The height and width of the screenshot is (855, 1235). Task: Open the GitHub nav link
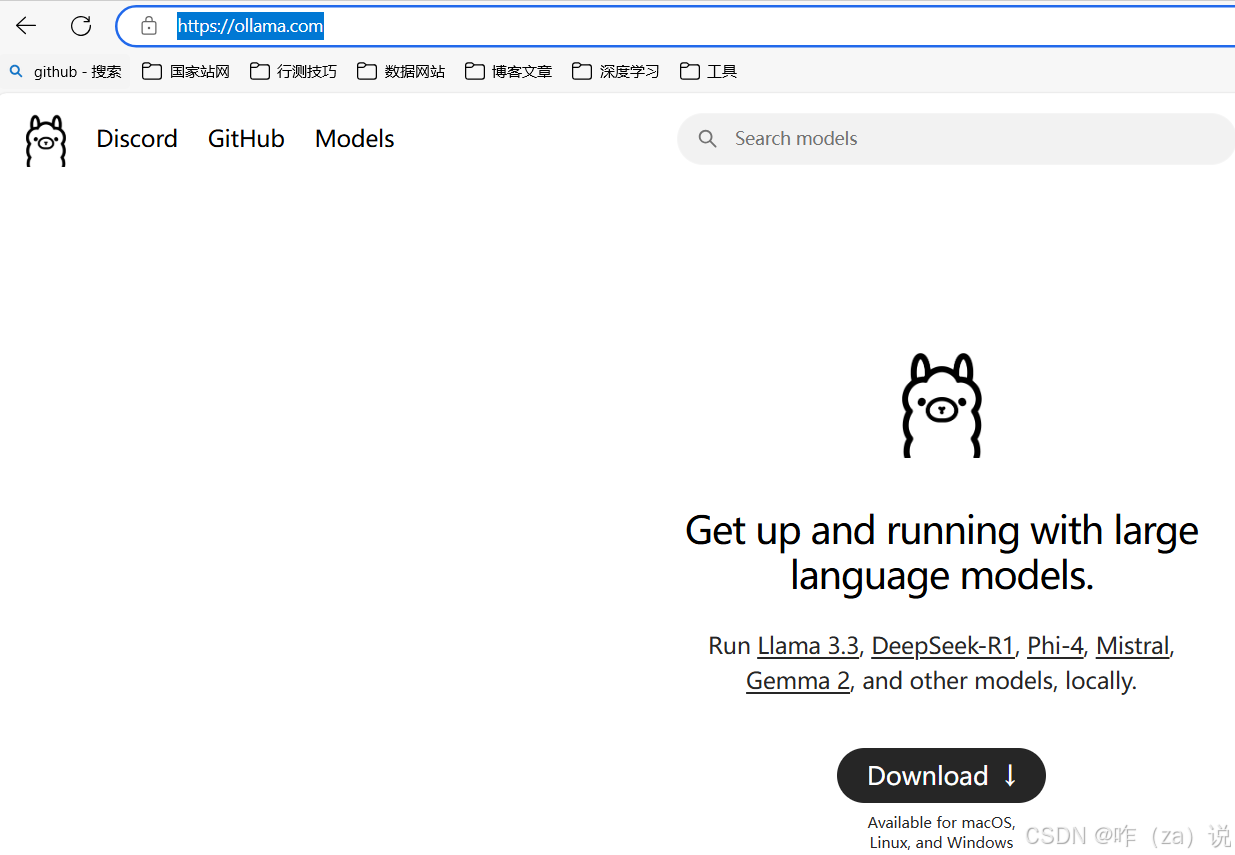[x=246, y=139]
